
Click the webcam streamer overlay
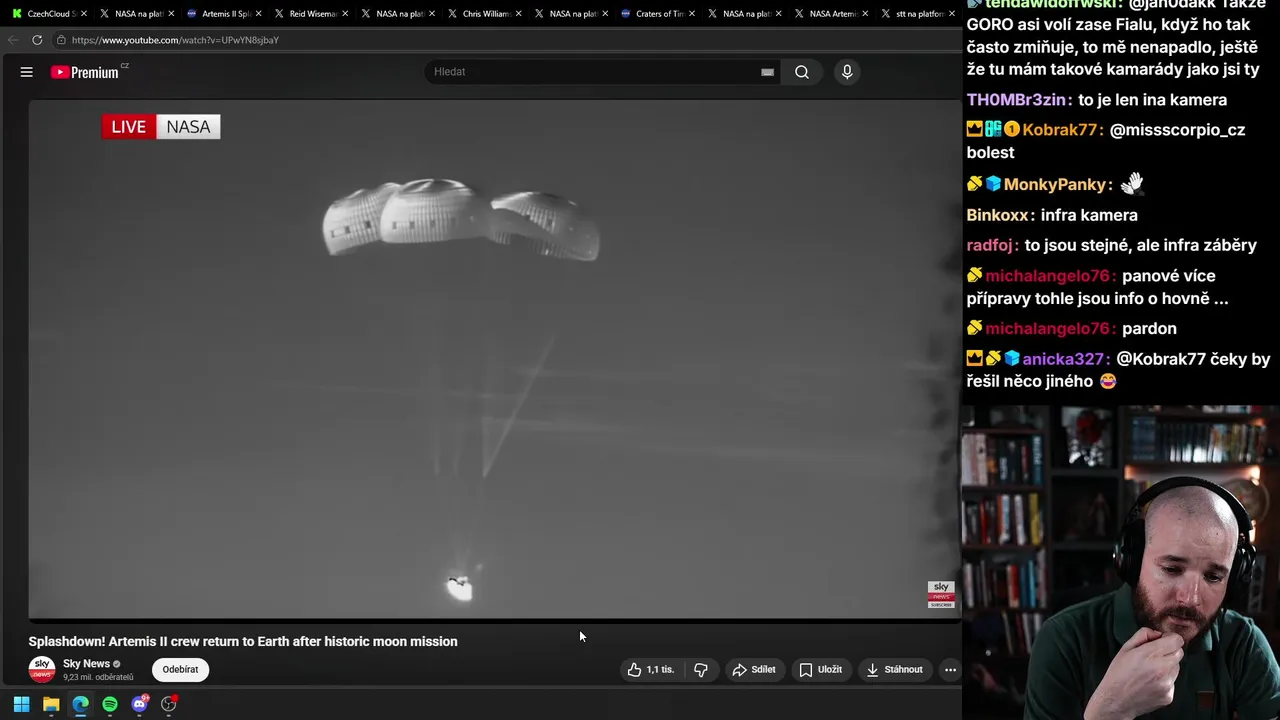1121,562
